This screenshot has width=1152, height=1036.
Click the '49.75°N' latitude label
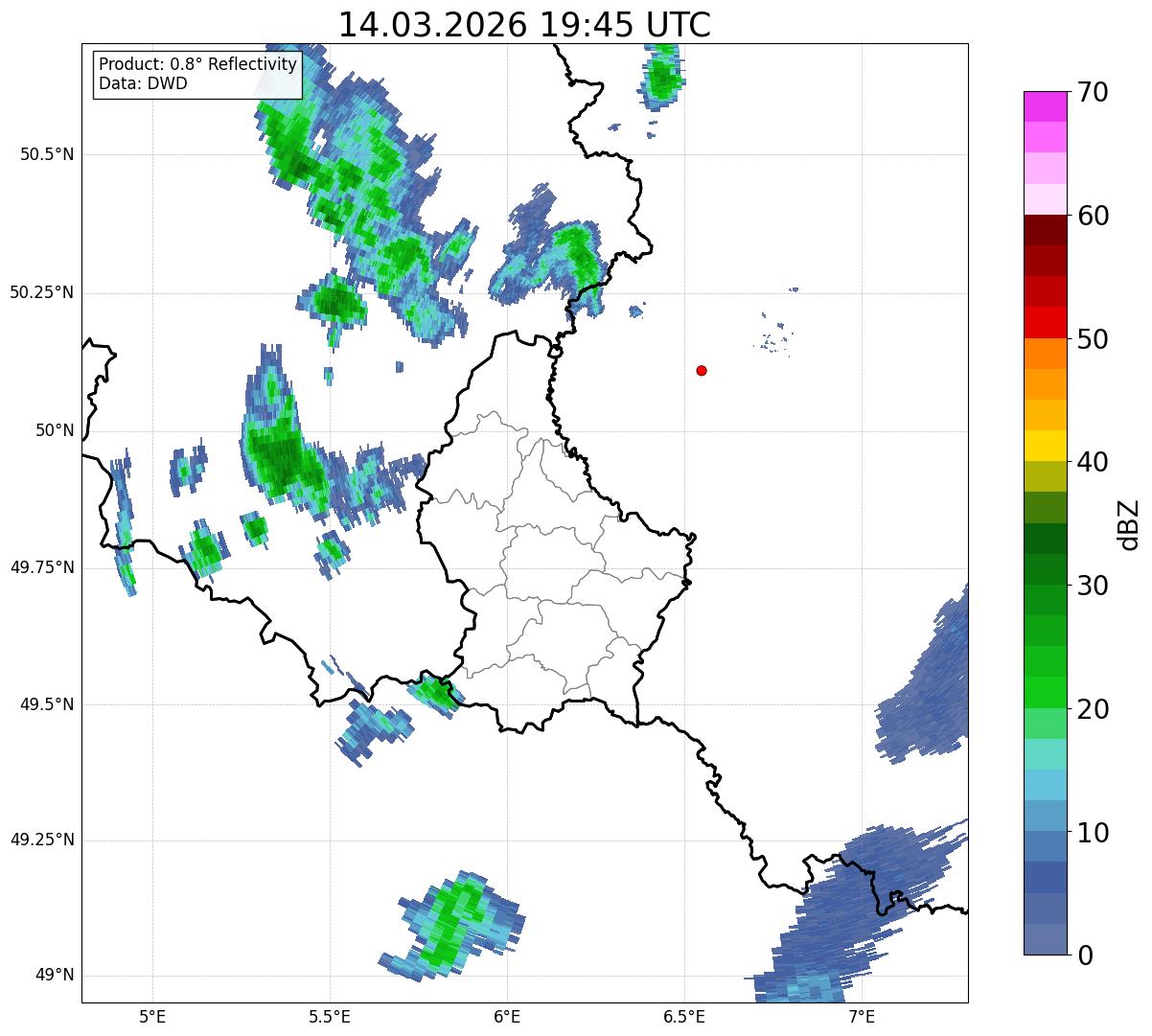tap(42, 567)
